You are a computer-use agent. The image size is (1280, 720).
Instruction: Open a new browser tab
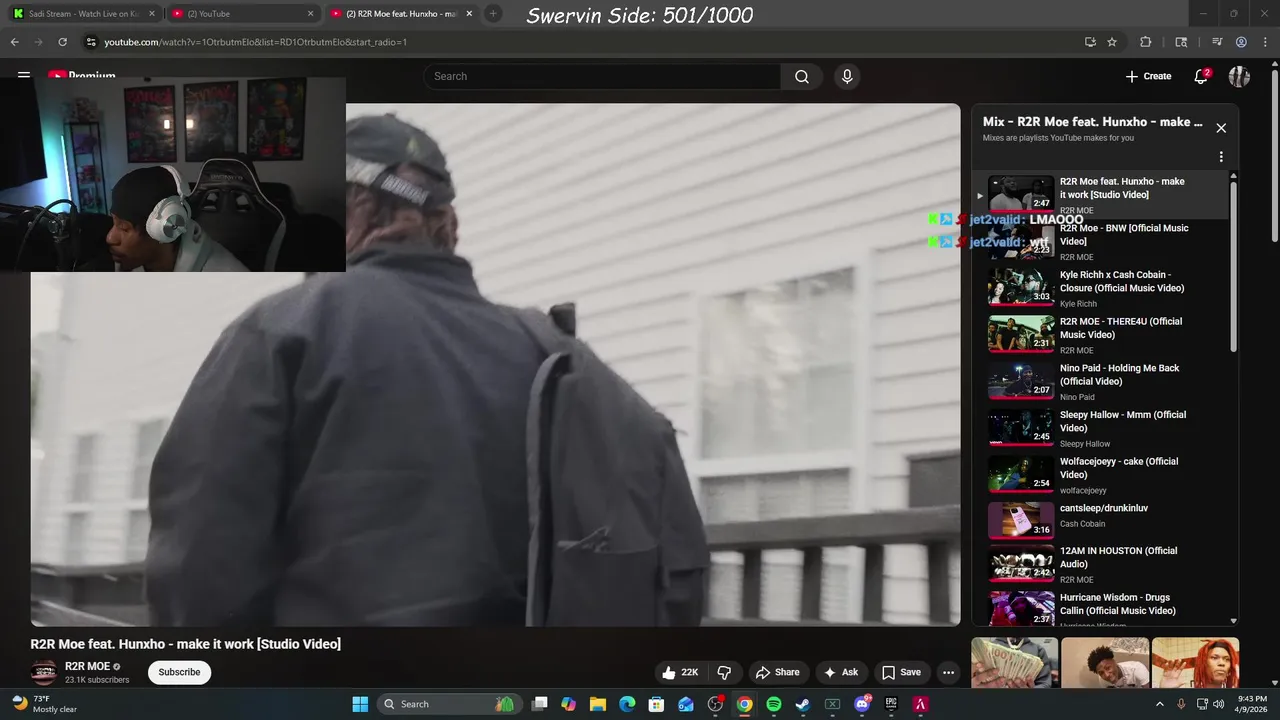pos(493,14)
